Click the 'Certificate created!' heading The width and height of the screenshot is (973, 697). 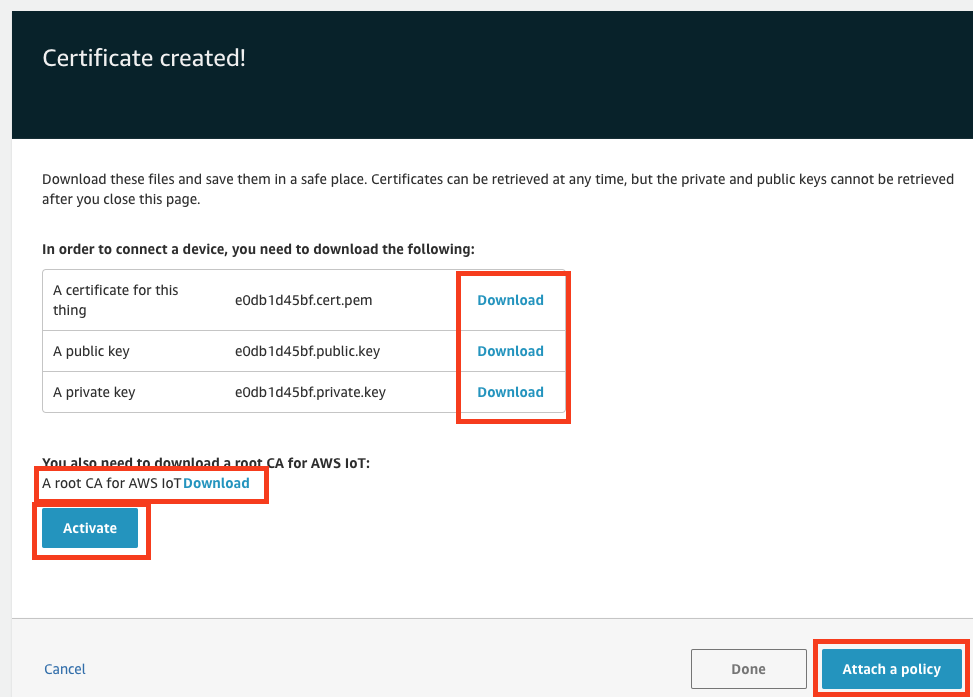tap(144, 58)
